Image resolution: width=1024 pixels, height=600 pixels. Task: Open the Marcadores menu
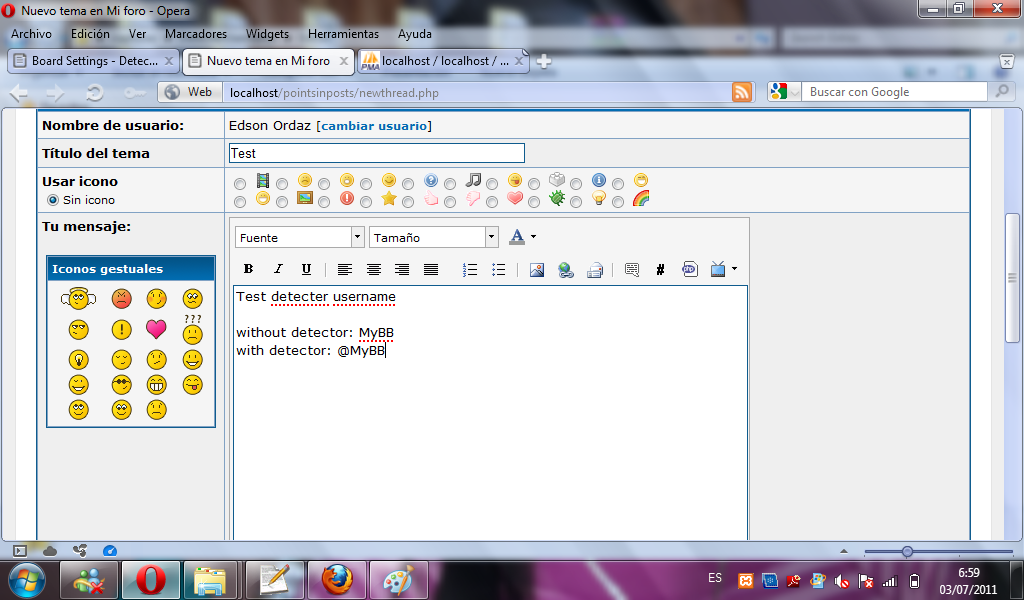pos(195,33)
